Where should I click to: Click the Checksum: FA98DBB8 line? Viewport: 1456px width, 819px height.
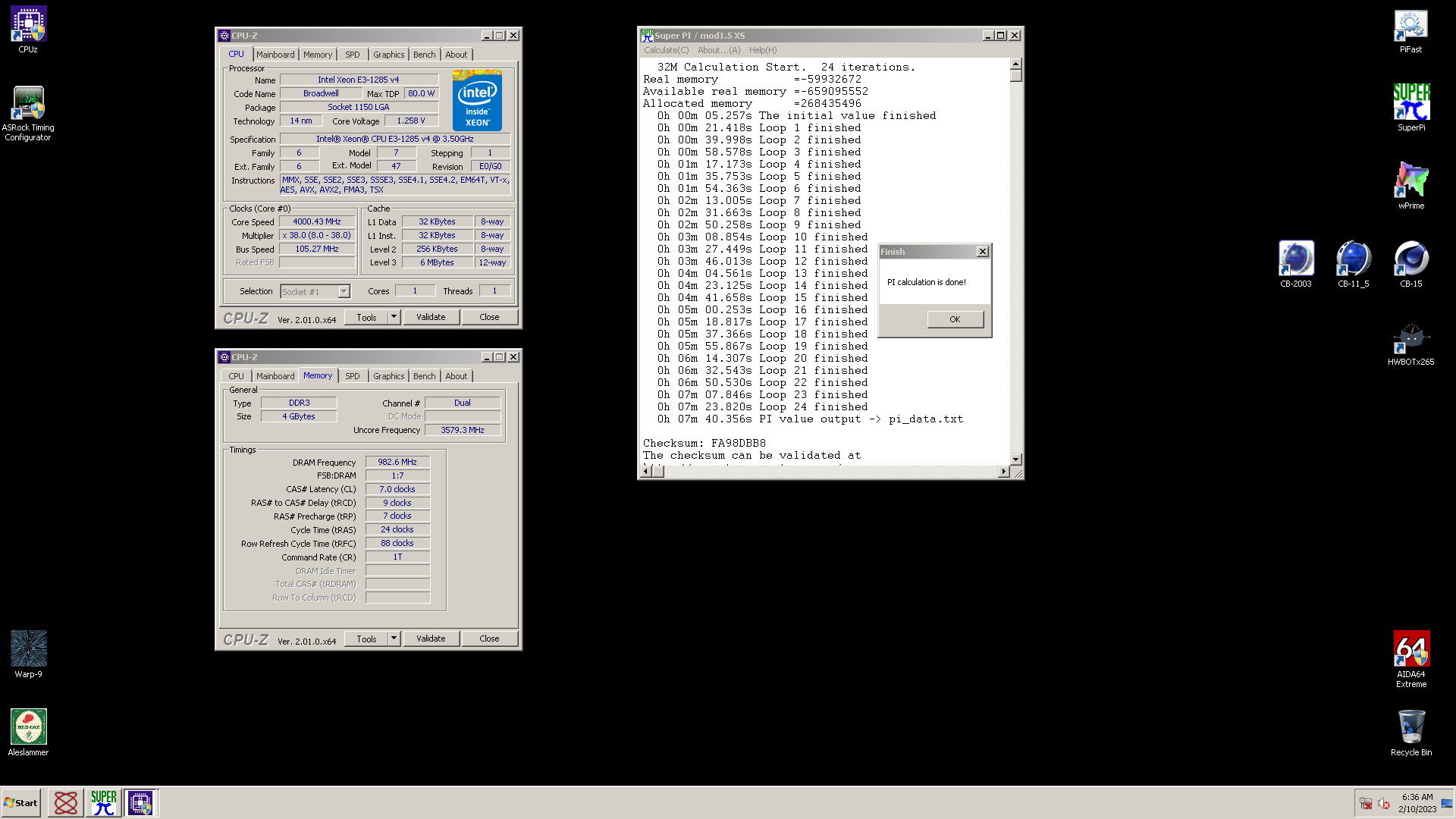(704, 443)
